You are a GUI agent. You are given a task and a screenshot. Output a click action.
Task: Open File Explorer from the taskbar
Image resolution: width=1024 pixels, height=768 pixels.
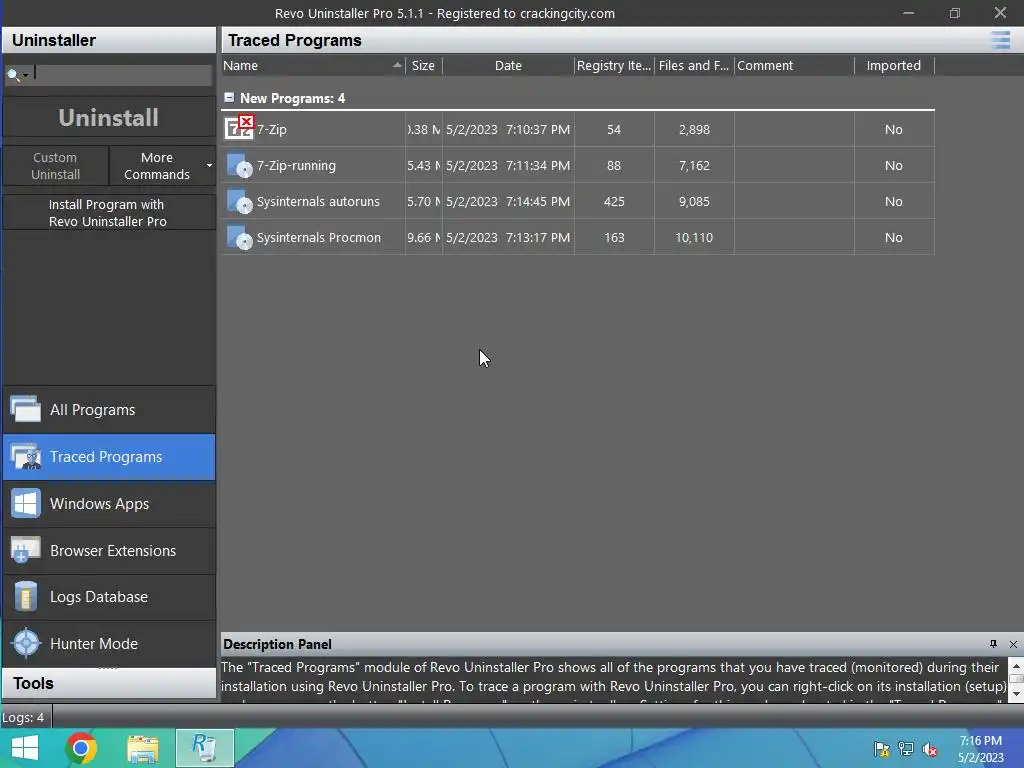pyautogui.click(x=142, y=748)
